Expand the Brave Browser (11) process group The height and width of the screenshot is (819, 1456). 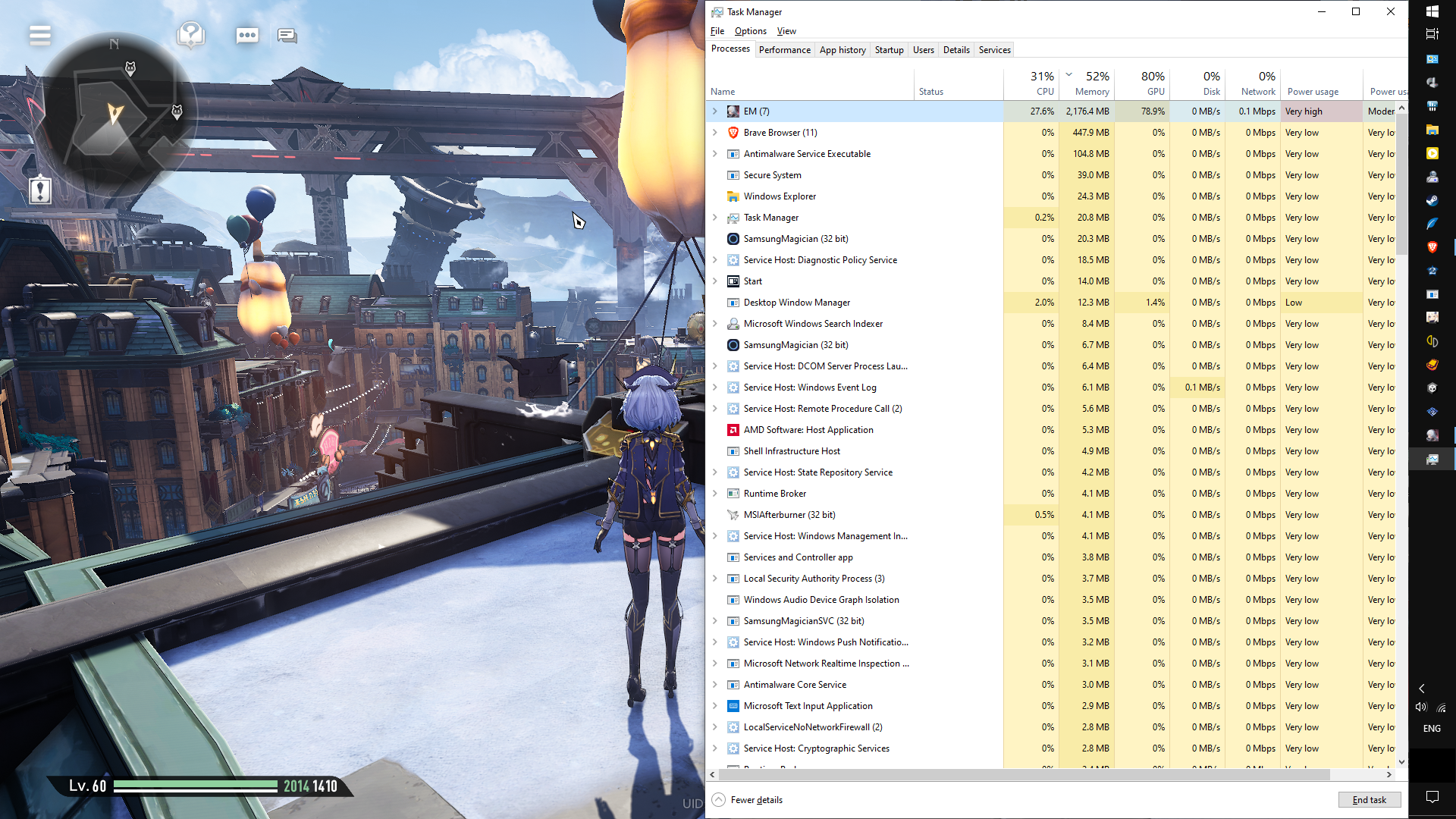tap(714, 133)
